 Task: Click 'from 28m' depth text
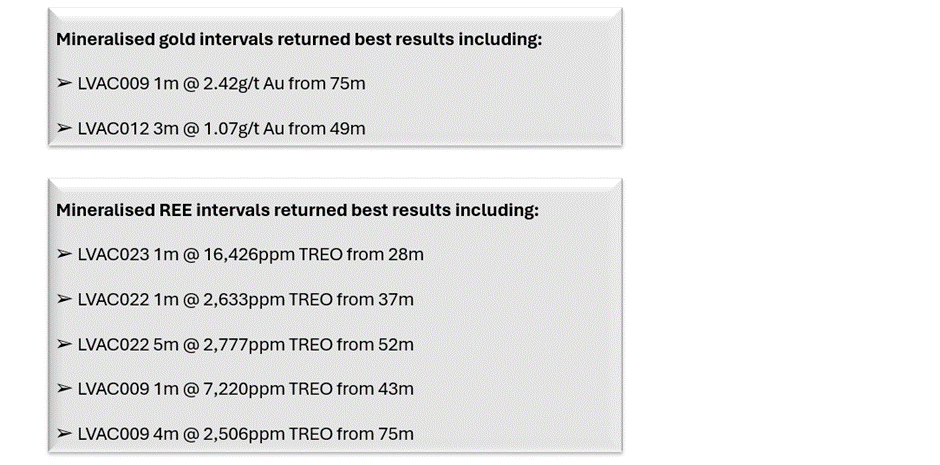(x=385, y=255)
